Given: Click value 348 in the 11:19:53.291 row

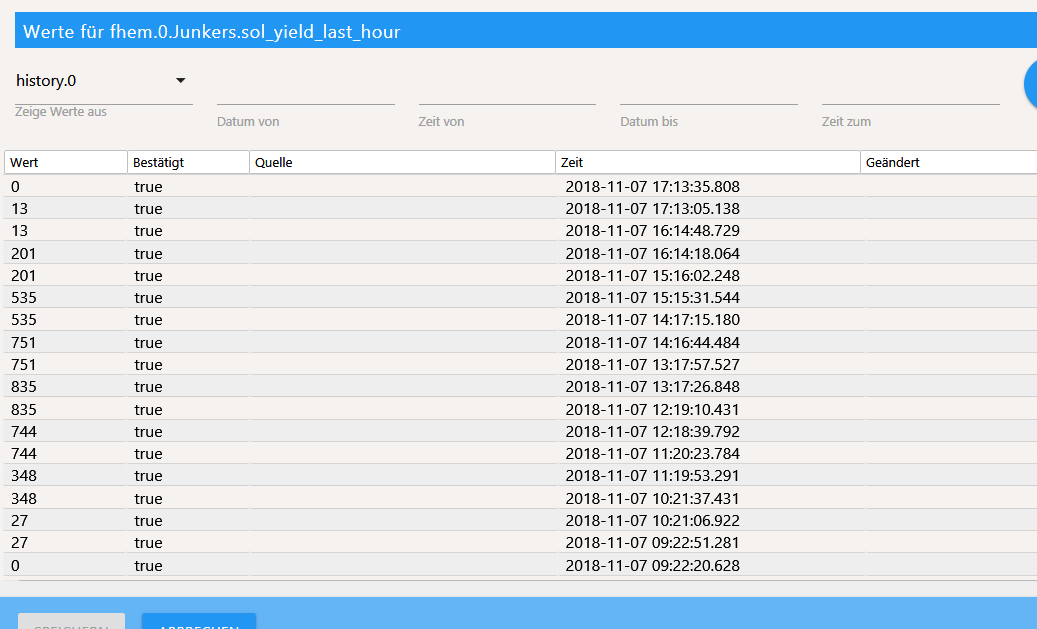Looking at the screenshot, I should 24,476.
